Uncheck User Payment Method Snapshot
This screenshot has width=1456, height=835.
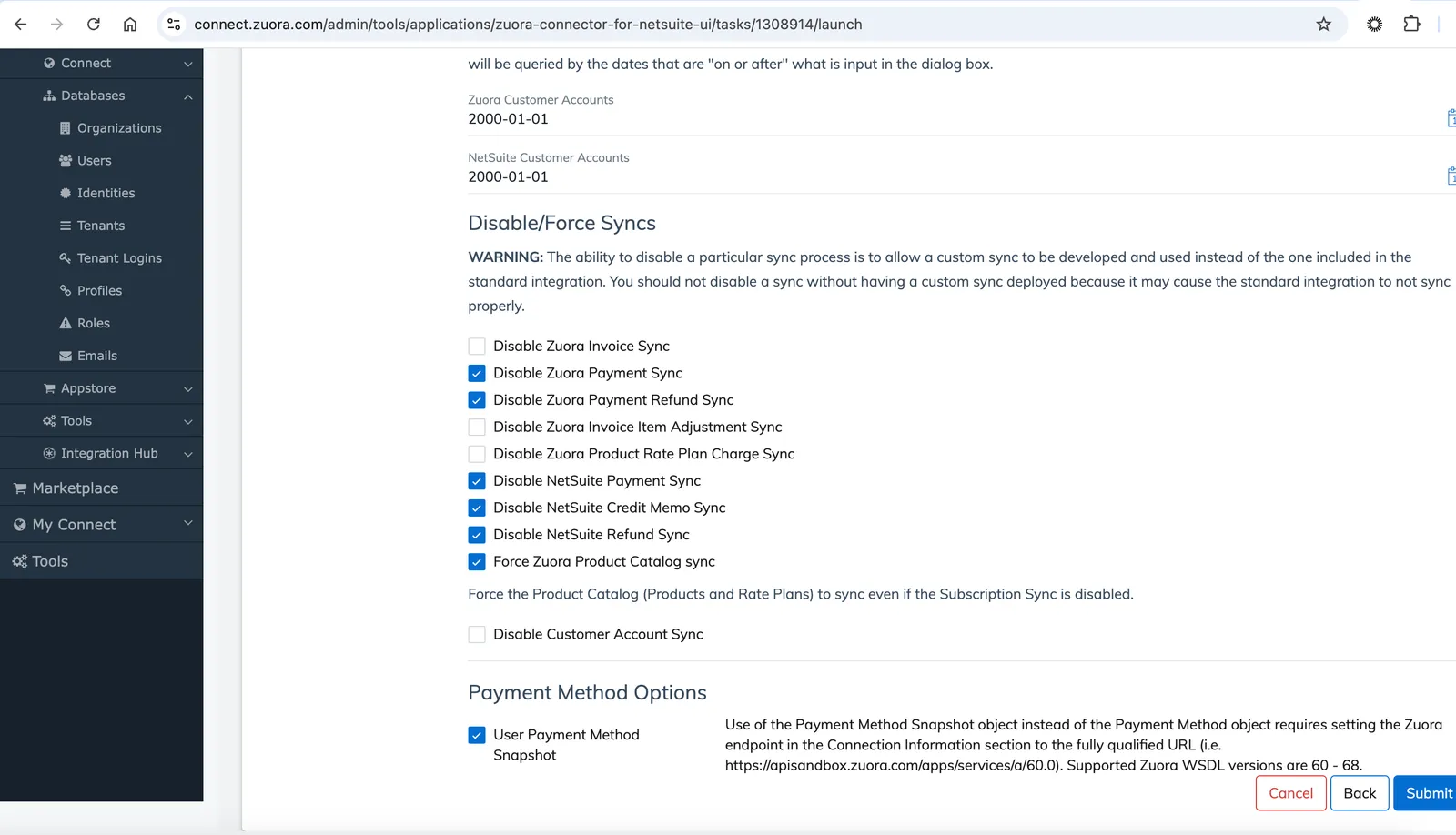click(477, 735)
